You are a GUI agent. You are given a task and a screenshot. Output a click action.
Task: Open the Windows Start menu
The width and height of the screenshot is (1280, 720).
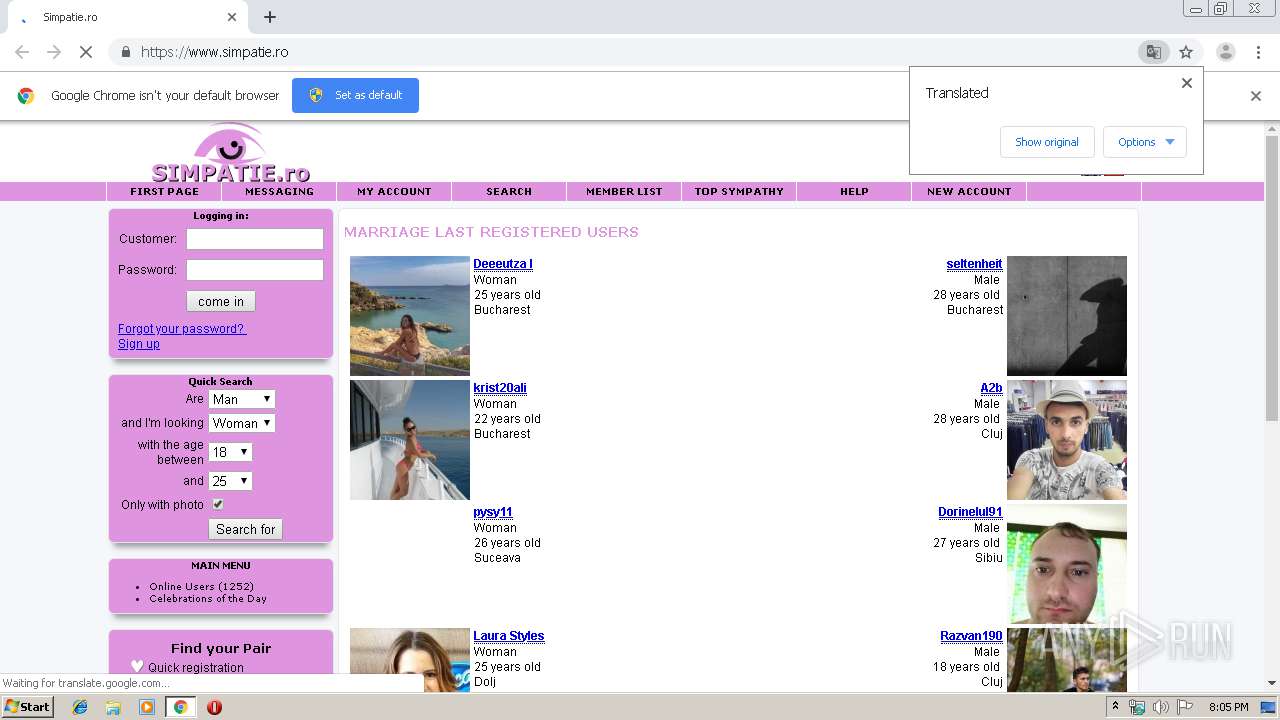point(28,707)
